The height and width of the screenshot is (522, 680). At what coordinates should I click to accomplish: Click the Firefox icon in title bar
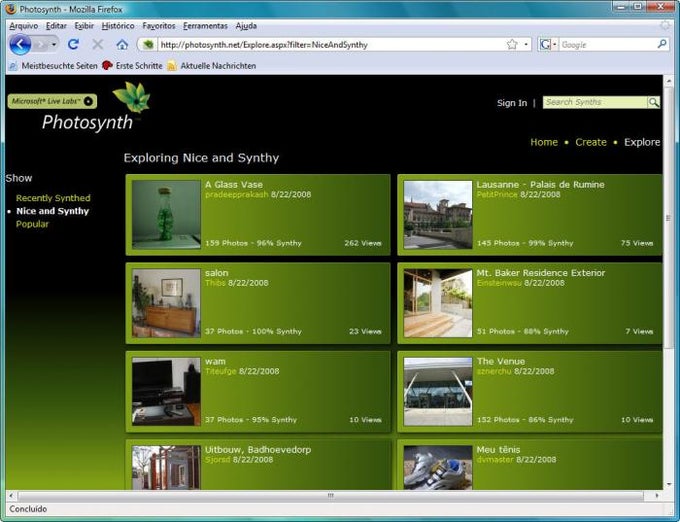tap(10, 9)
